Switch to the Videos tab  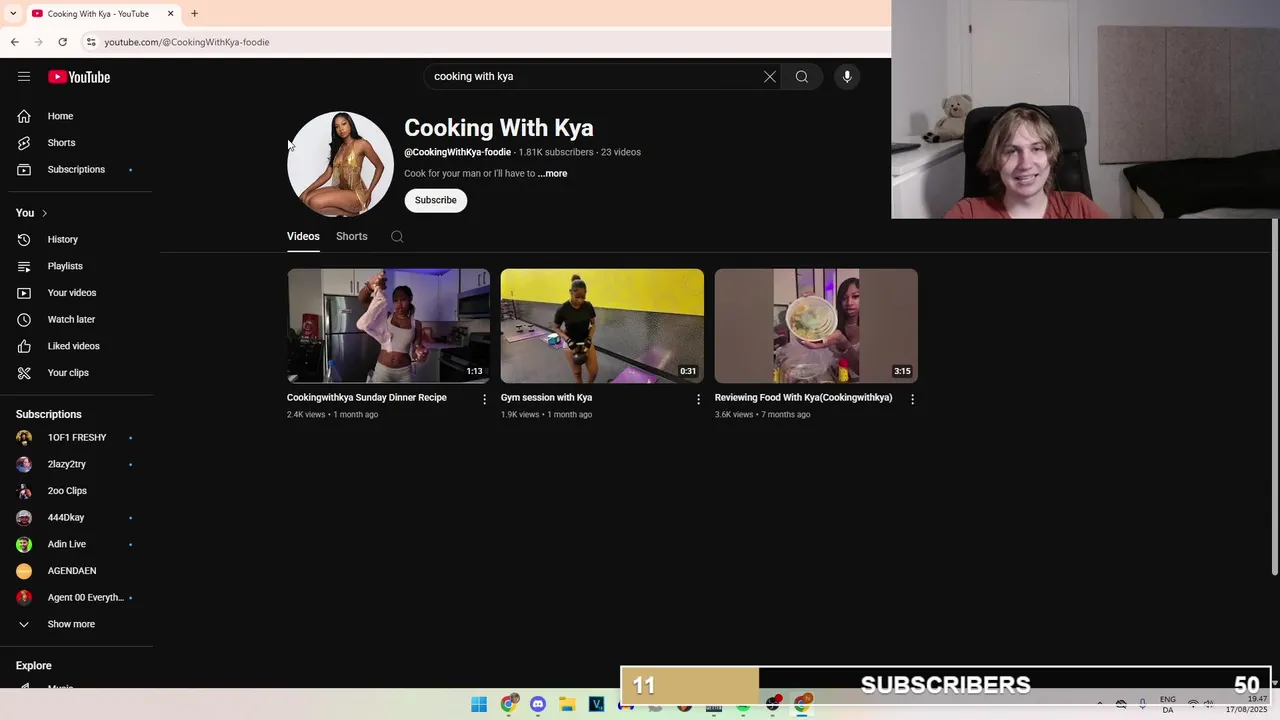click(x=303, y=237)
